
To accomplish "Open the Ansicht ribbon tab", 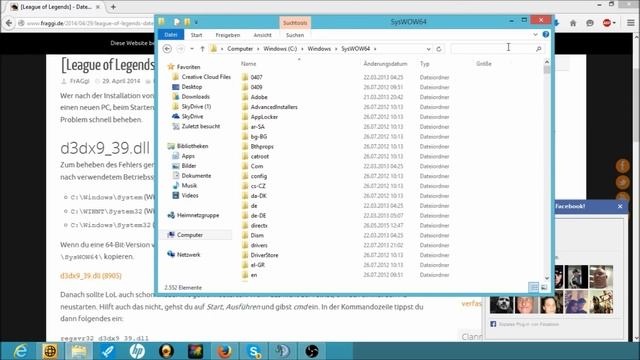I will click(262, 35).
